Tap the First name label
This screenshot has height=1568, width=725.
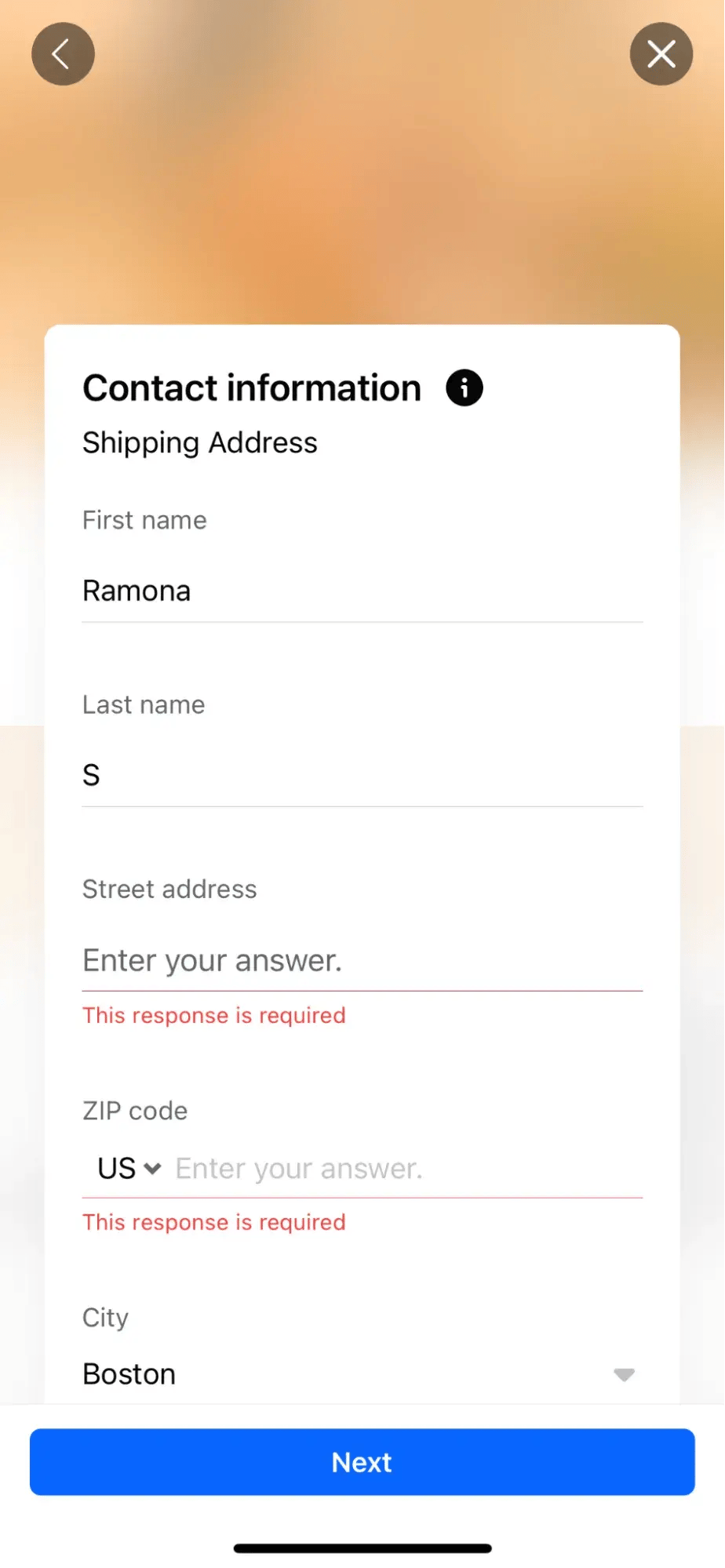pyautogui.click(x=144, y=520)
